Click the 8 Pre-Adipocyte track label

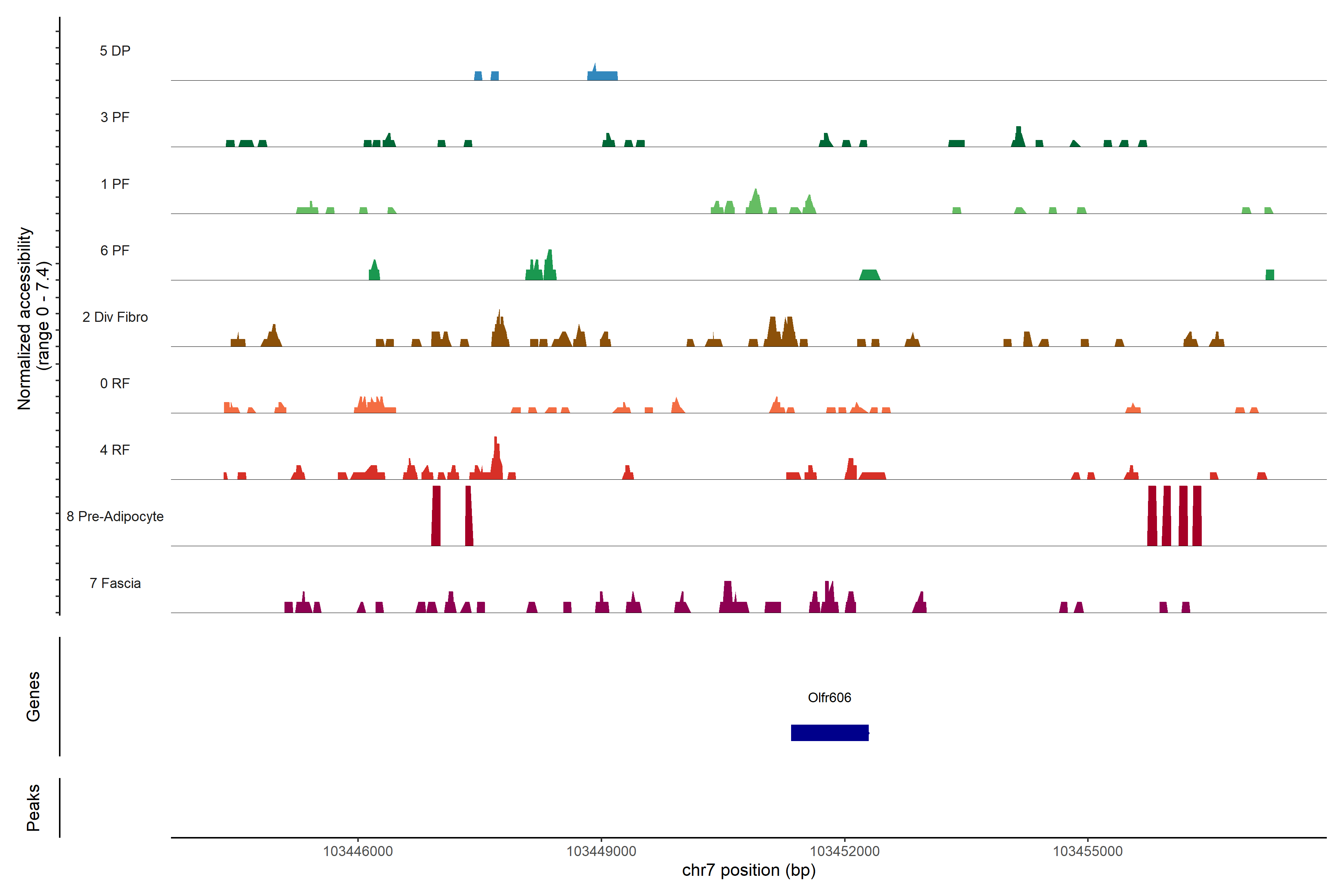[115, 517]
